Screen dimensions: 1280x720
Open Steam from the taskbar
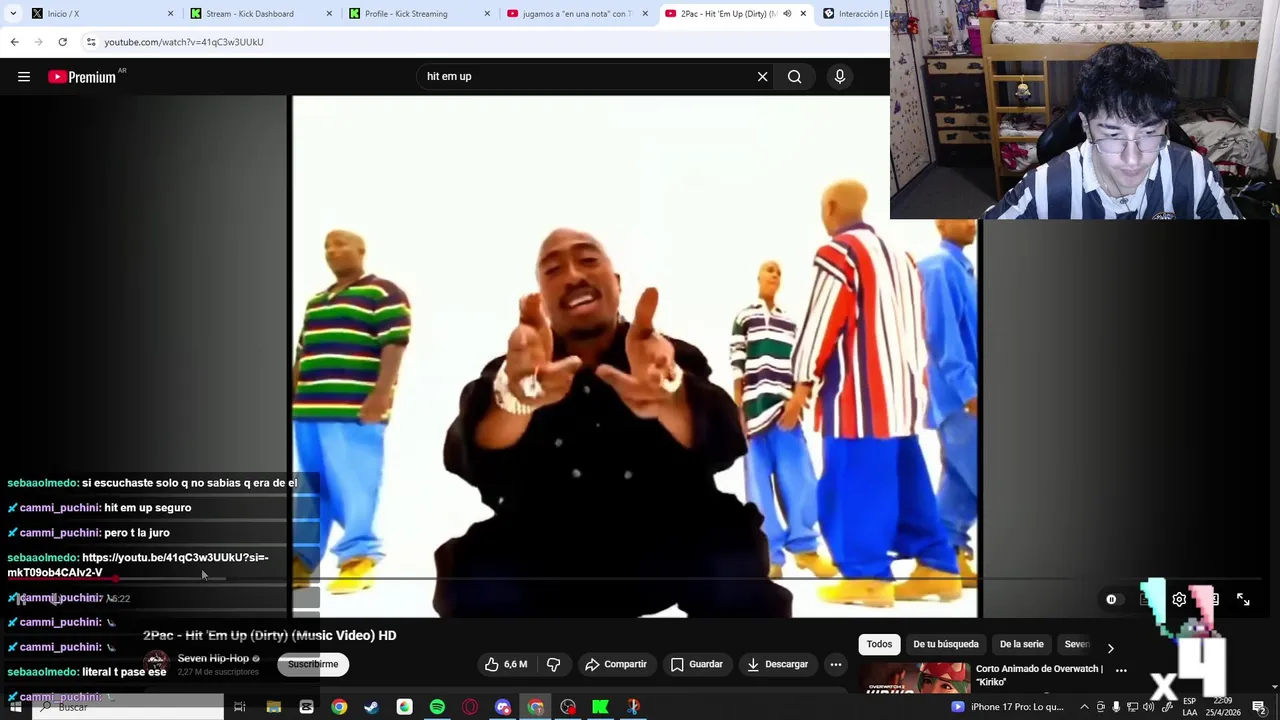click(x=371, y=707)
